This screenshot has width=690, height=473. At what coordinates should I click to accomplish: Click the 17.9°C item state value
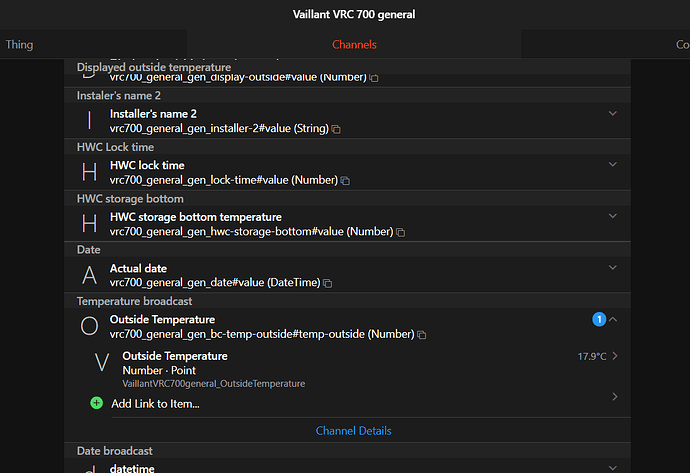click(592, 356)
